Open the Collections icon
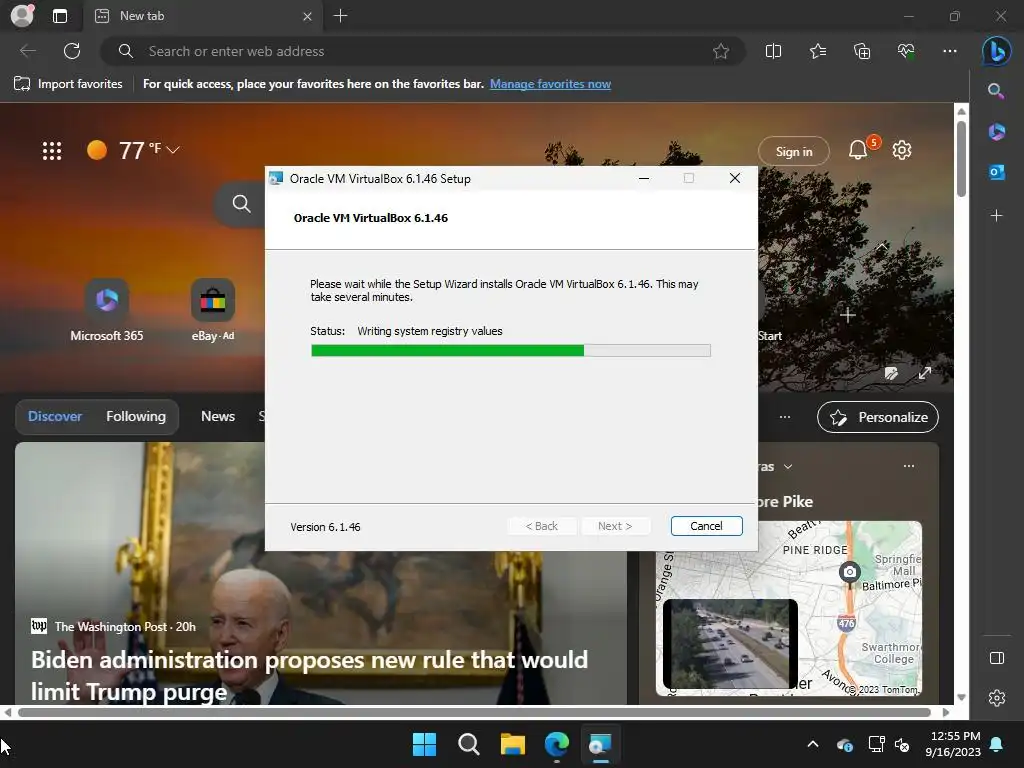Image resolution: width=1024 pixels, height=768 pixels. click(862, 51)
